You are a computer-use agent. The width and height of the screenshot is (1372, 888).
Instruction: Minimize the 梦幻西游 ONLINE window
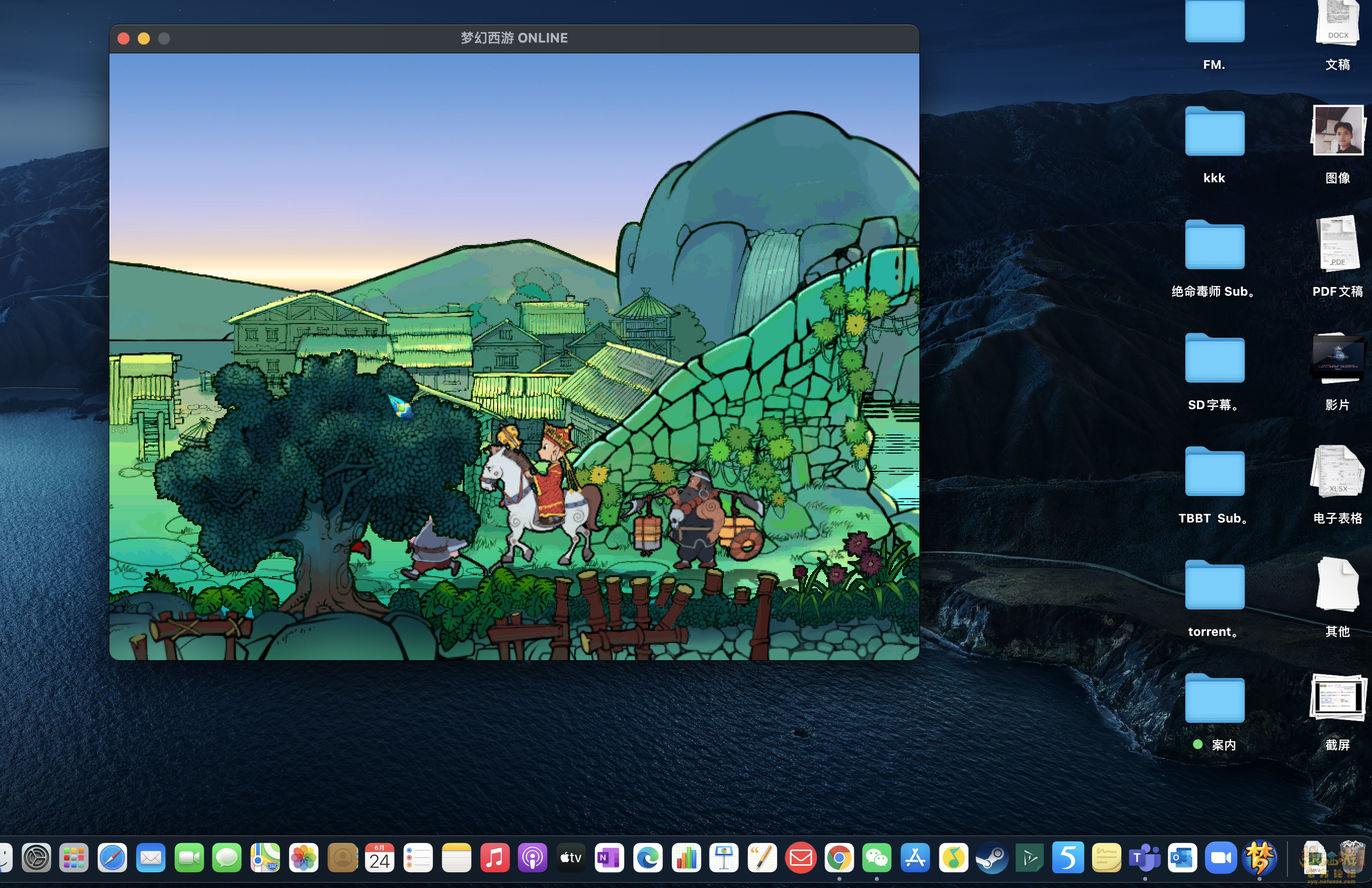coord(144,38)
